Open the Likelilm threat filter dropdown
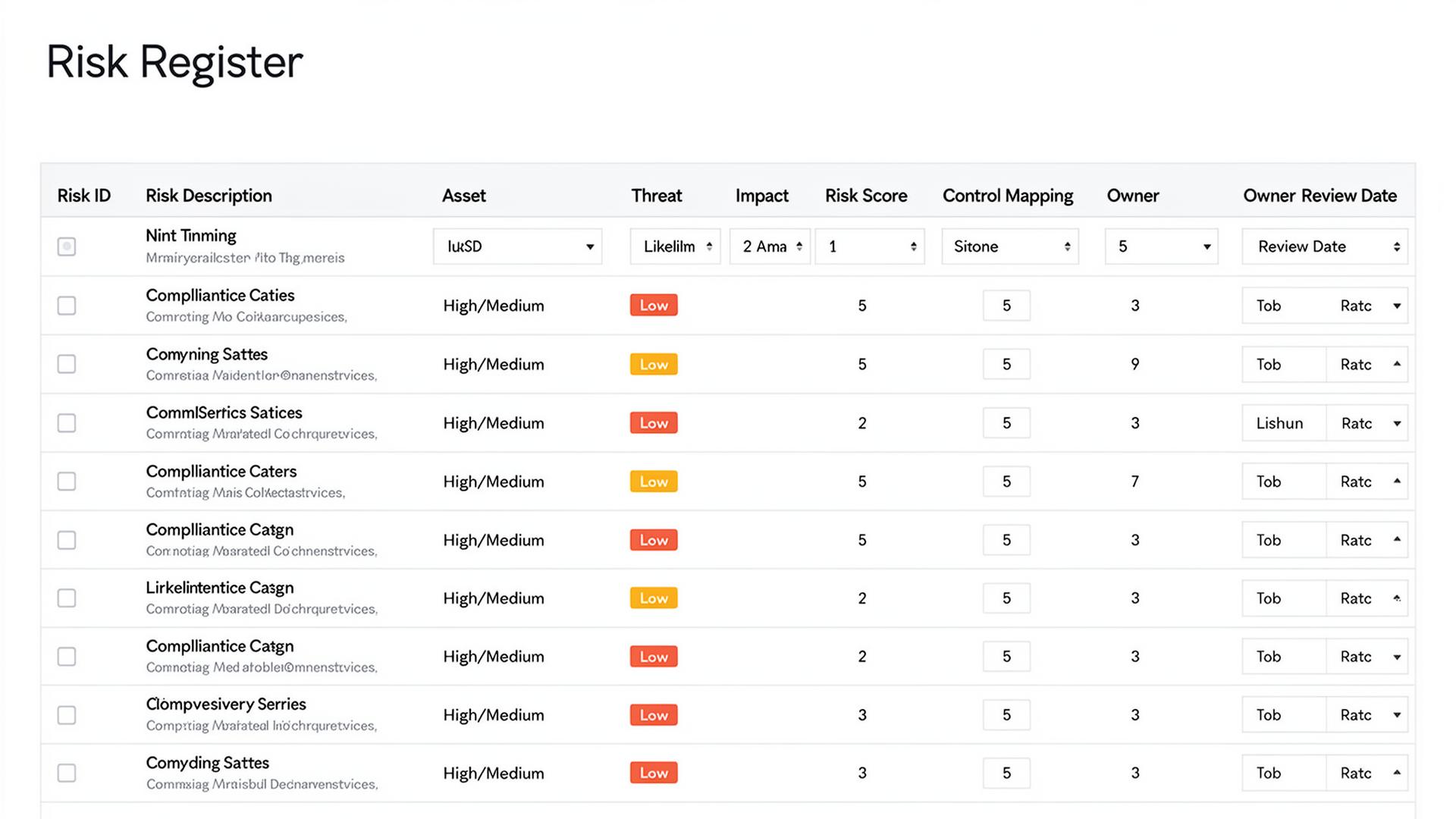Screen dimensions: 1456x819 pyautogui.click(x=675, y=246)
